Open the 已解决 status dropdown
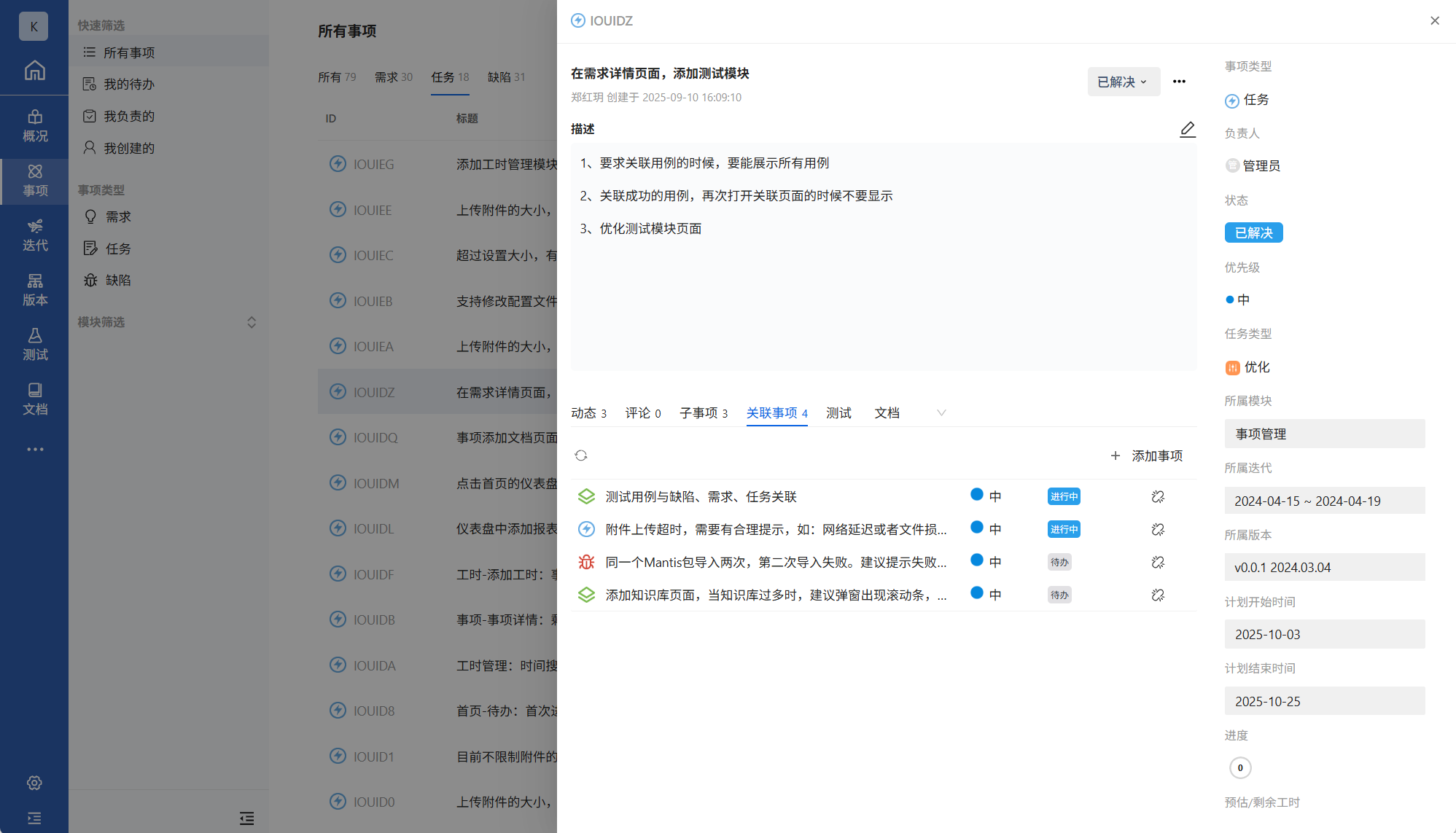Viewport: 1456px width, 833px height. point(1123,82)
